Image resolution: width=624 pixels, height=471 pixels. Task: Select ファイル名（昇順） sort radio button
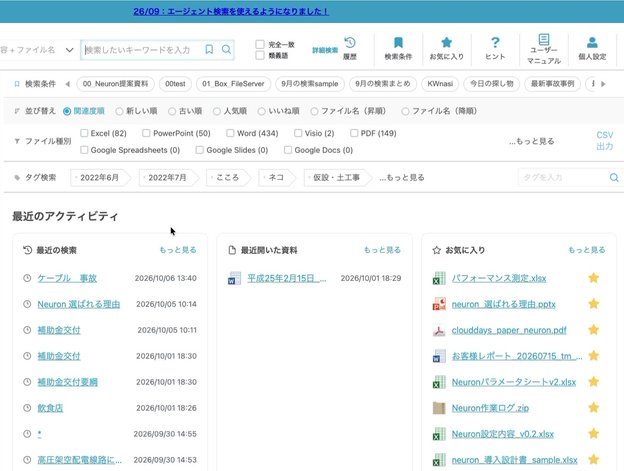314,111
